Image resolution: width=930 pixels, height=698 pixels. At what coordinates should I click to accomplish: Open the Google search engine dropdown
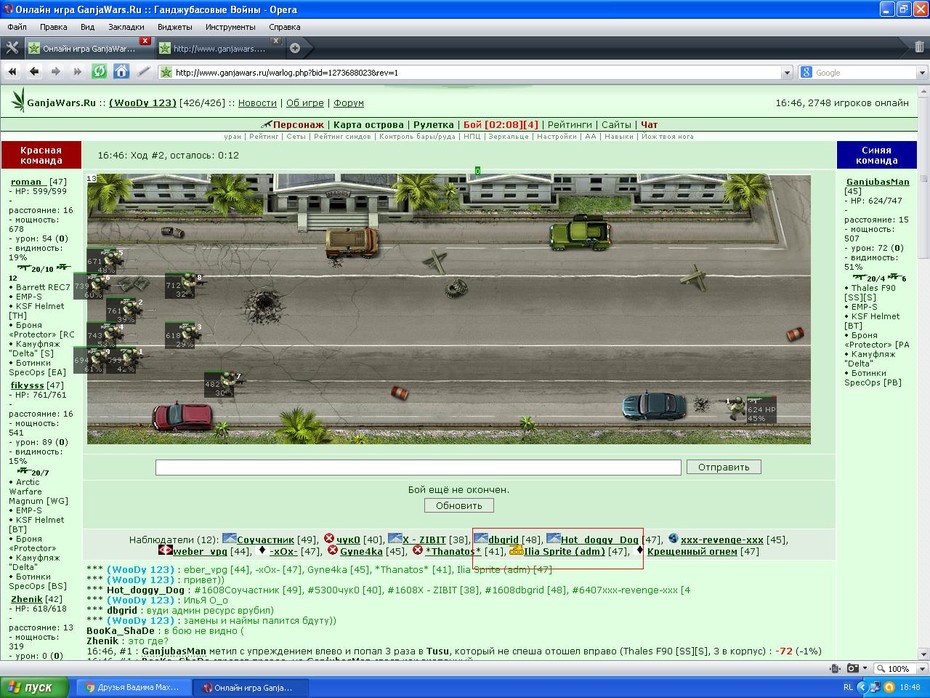(x=922, y=72)
